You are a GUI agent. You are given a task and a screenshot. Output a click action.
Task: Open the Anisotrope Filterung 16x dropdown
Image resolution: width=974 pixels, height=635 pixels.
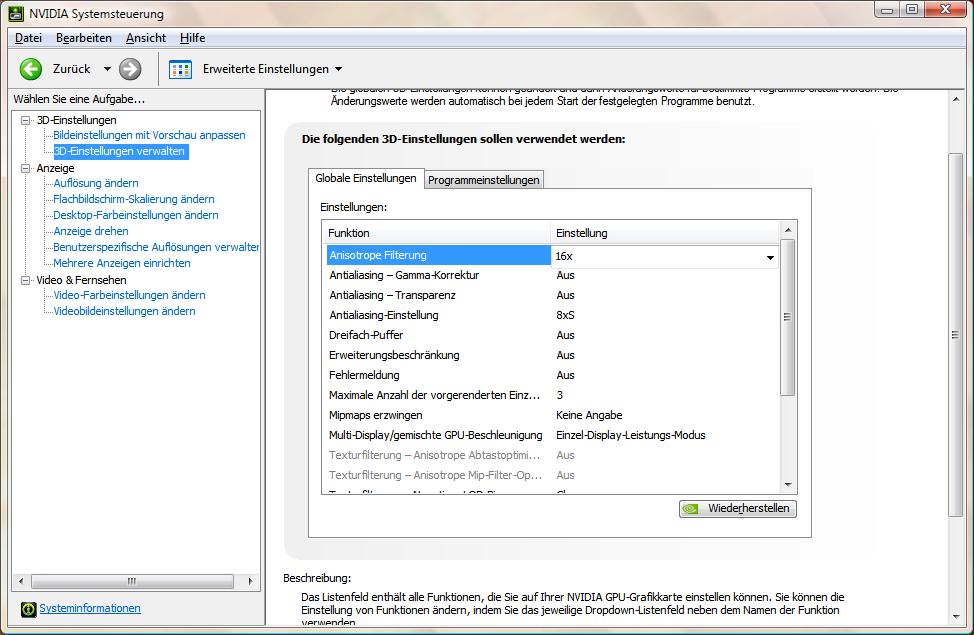click(x=770, y=257)
